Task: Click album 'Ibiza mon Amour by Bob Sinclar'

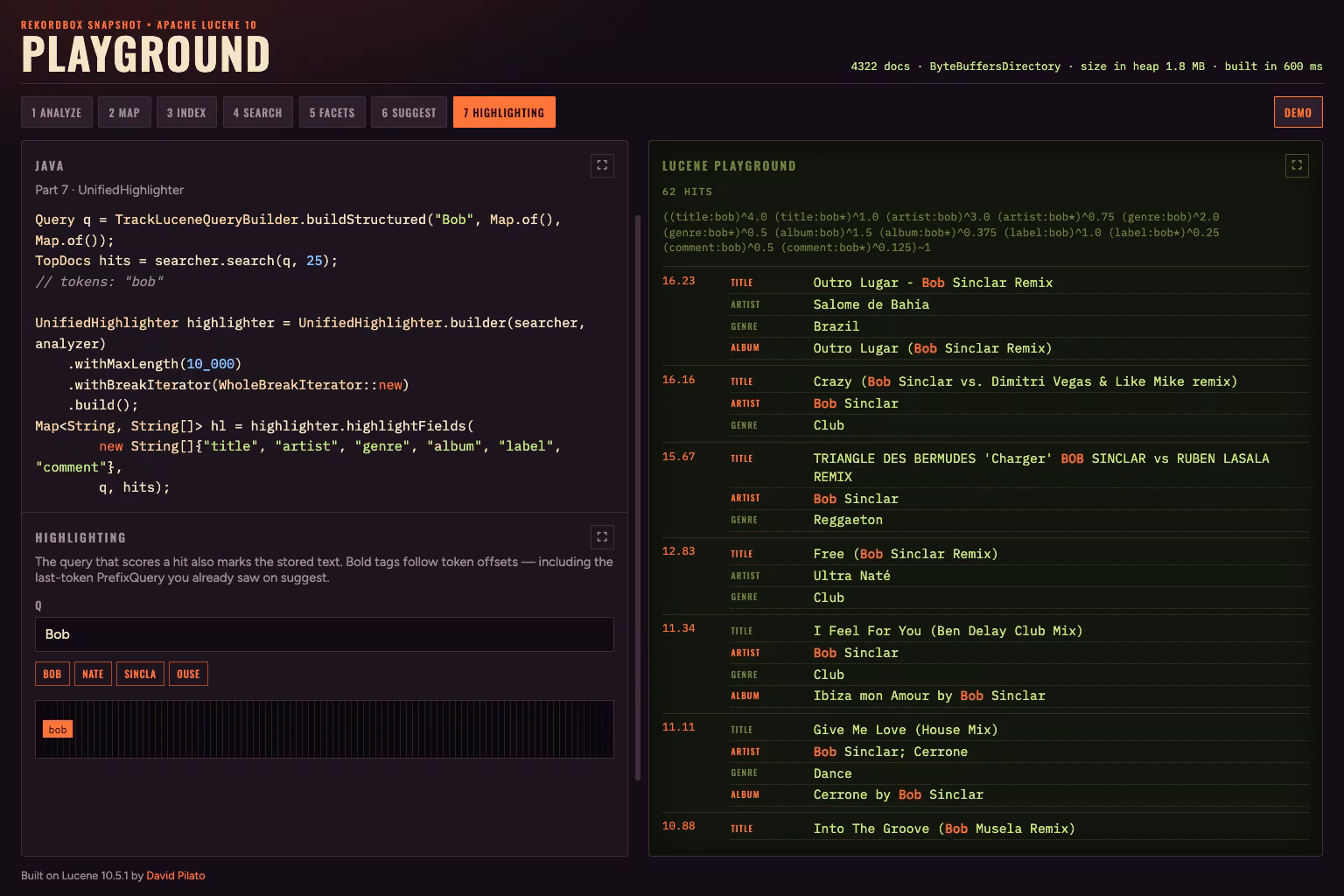Action: coord(929,696)
